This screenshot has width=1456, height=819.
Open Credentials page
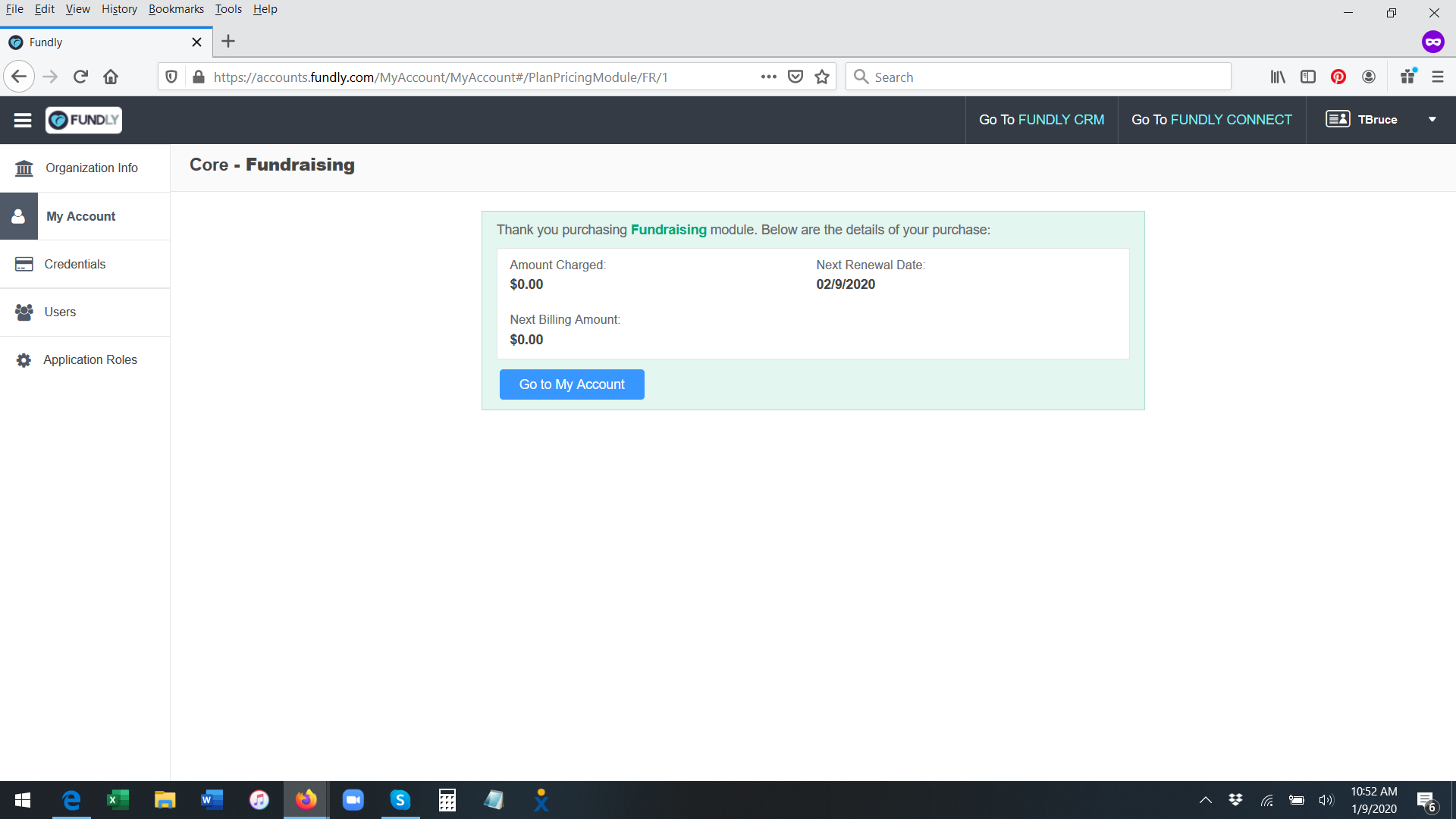tap(85, 264)
